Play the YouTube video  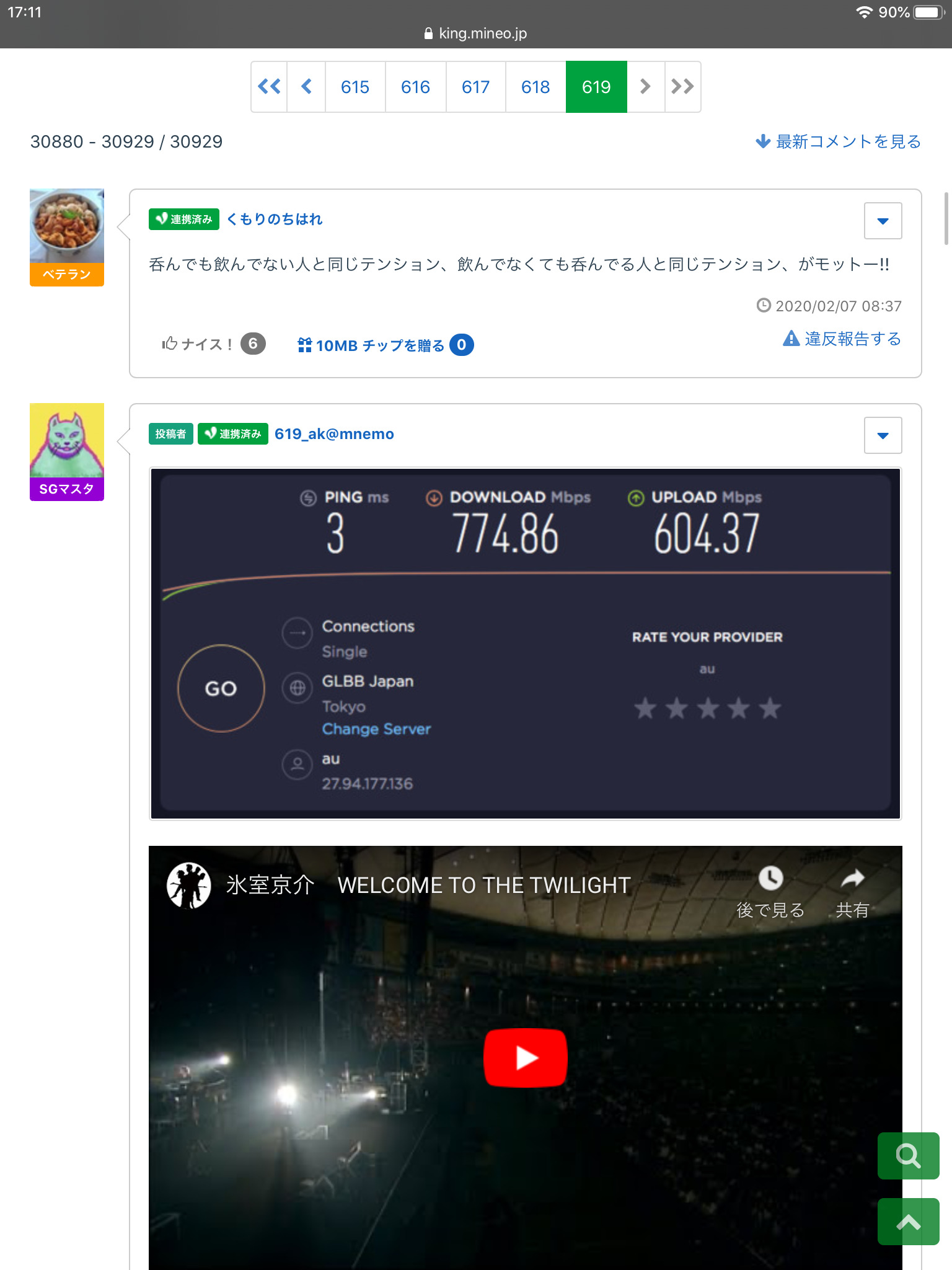(525, 1057)
